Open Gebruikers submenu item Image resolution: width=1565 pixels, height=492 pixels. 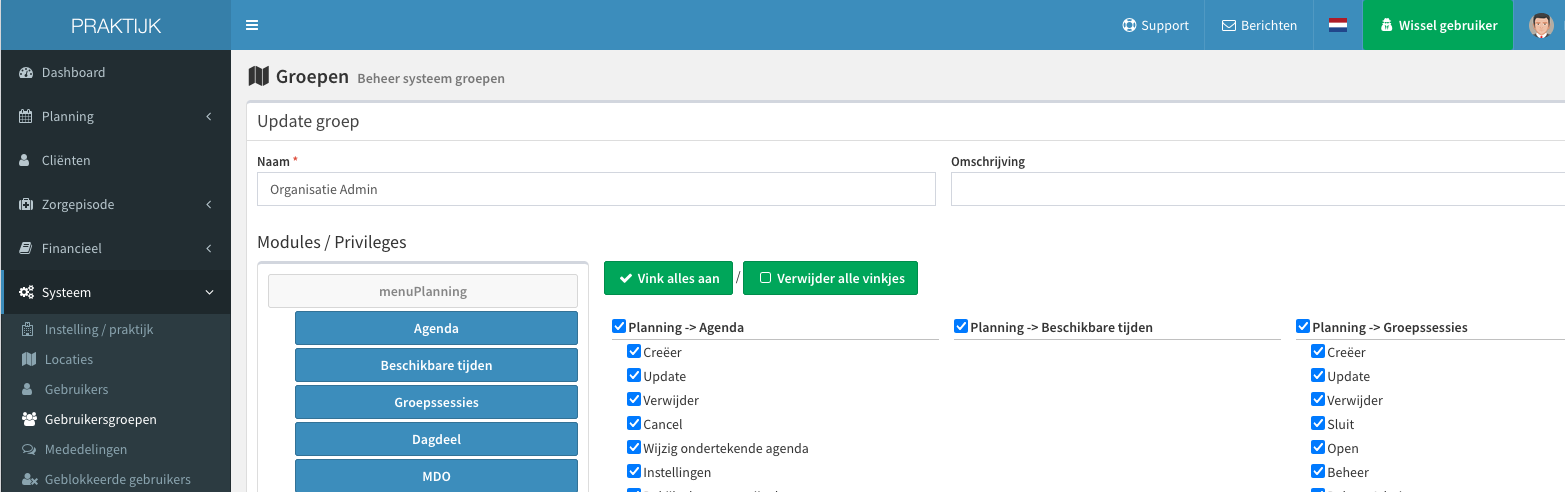click(116, 389)
